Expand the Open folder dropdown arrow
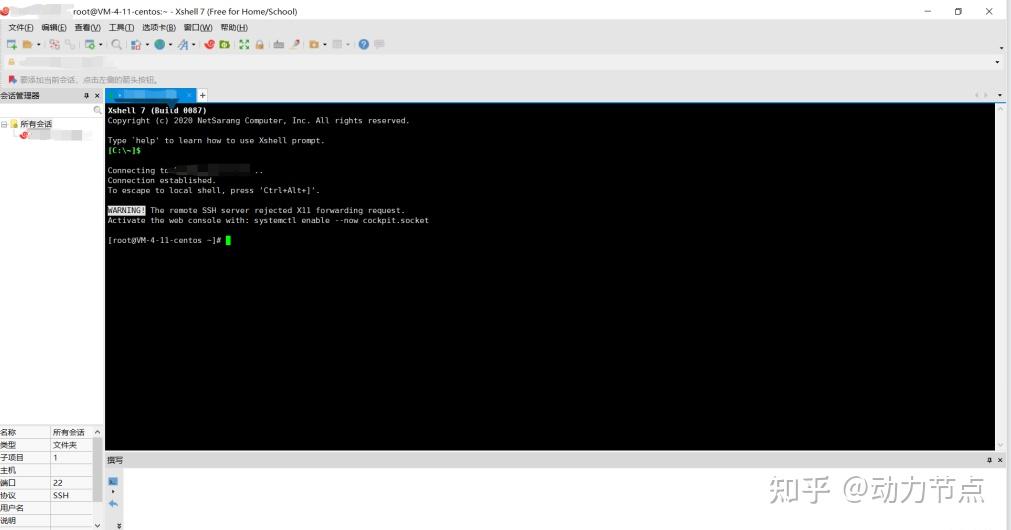The height and width of the screenshot is (530, 1011). coord(39,44)
